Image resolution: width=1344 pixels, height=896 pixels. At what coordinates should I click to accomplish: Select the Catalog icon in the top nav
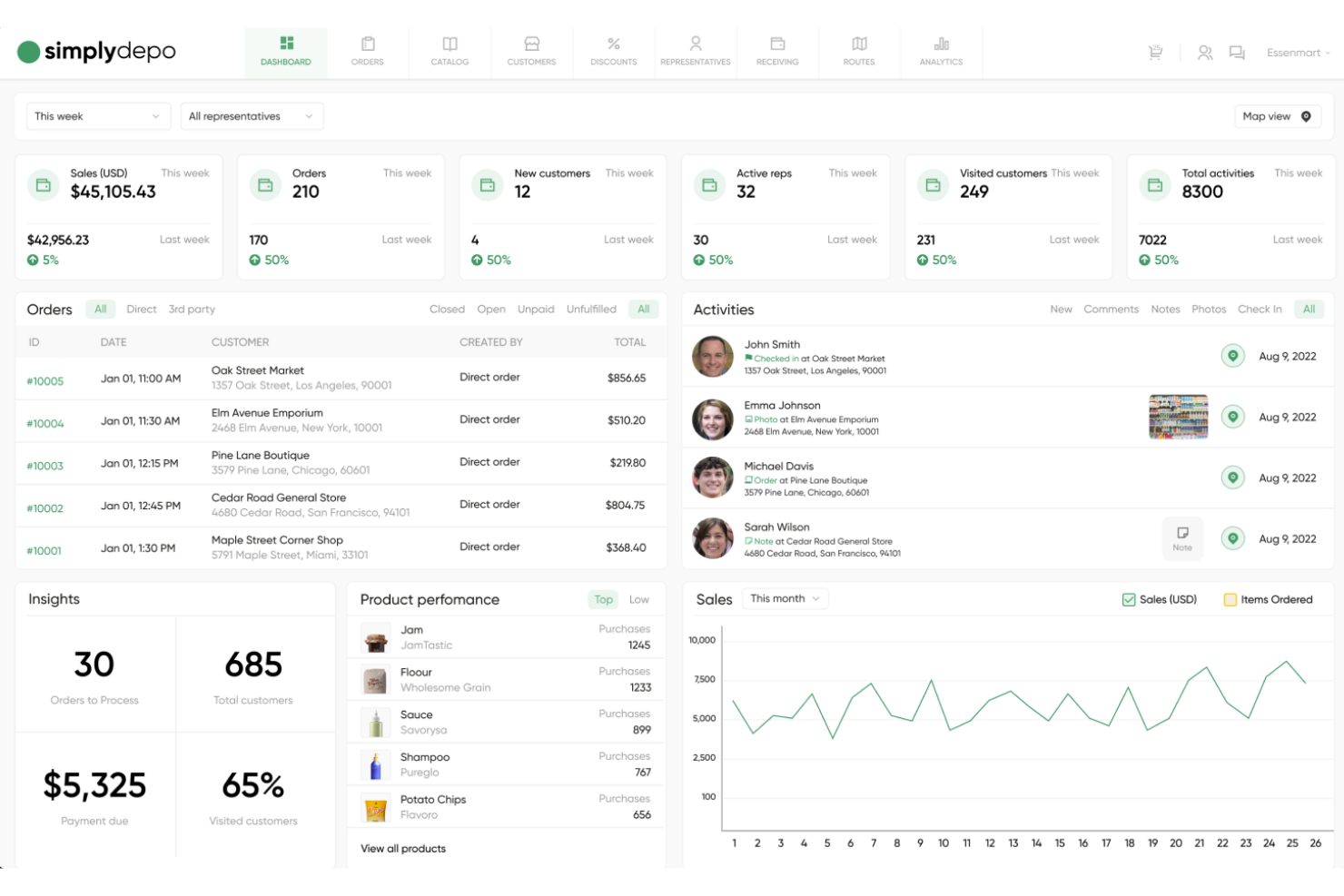pyautogui.click(x=450, y=52)
